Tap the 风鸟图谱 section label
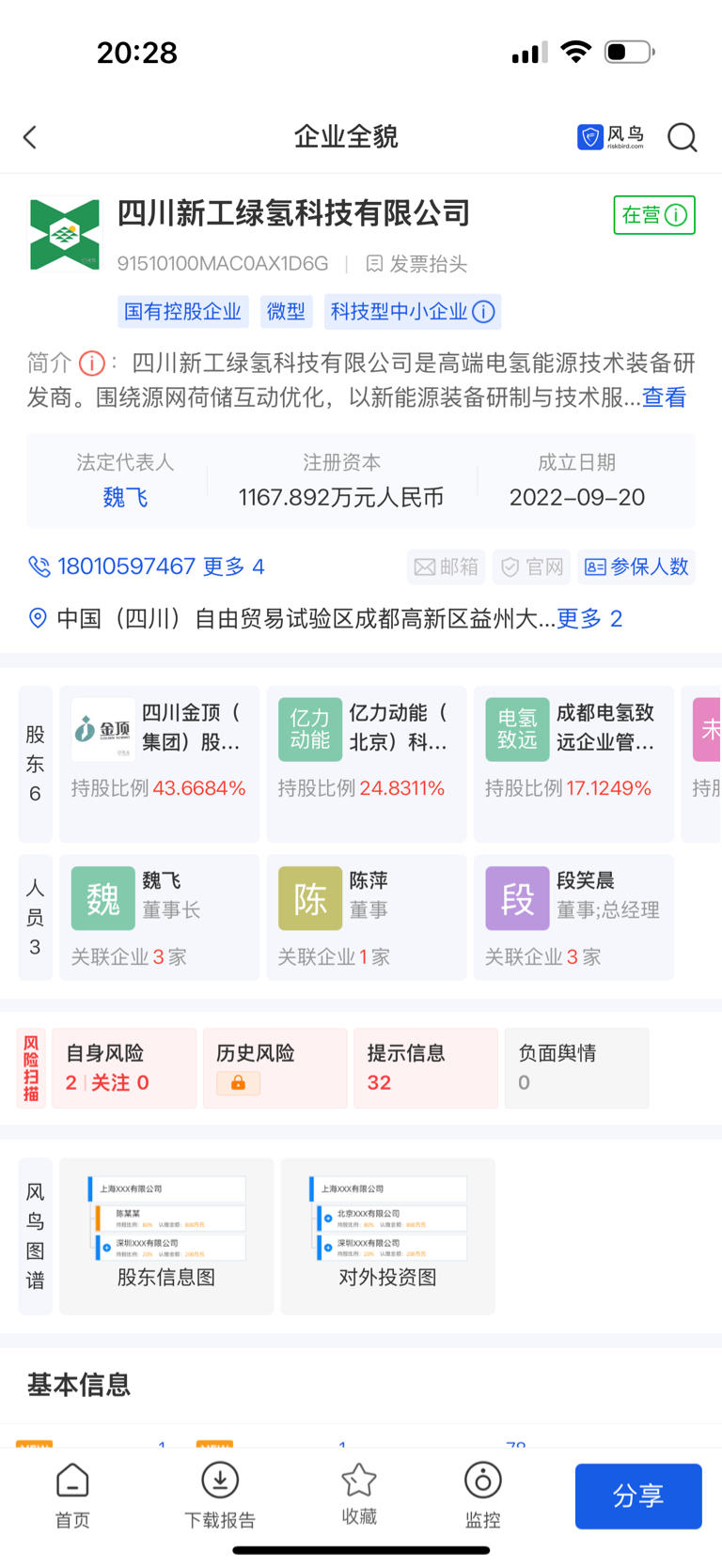Image resolution: width=722 pixels, height=1568 pixels. [35, 1236]
